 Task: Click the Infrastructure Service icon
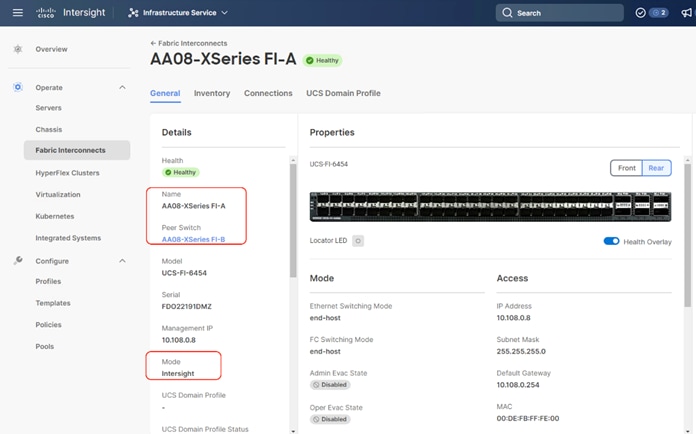click(x=133, y=13)
